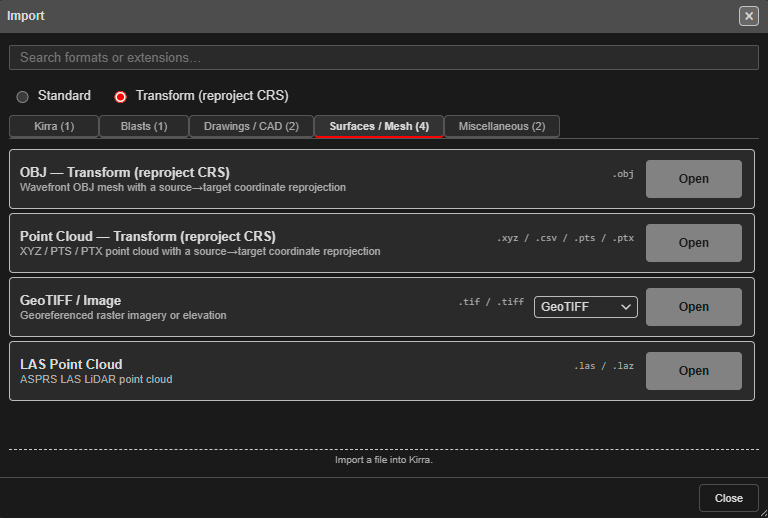The height and width of the screenshot is (518, 768).
Task: Select the Transform (reproject CRS) radio button
Action: coord(120,96)
